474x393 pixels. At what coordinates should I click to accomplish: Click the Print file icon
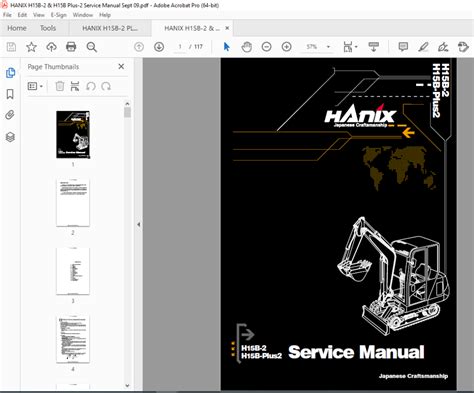[71, 47]
